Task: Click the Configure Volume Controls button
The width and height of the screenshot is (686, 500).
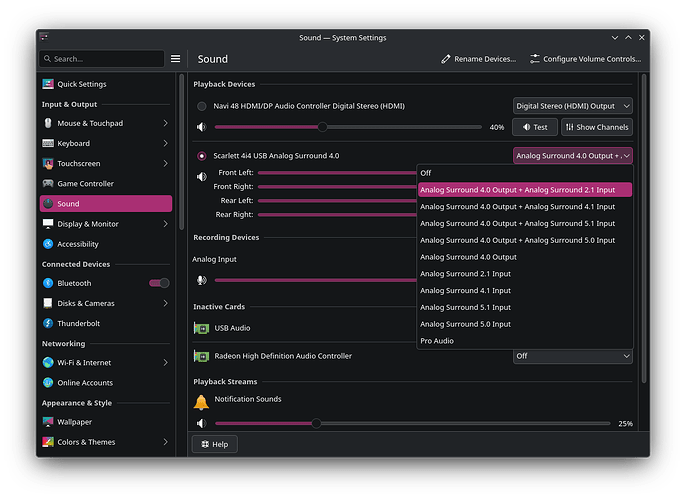Action: coord(585,59)
